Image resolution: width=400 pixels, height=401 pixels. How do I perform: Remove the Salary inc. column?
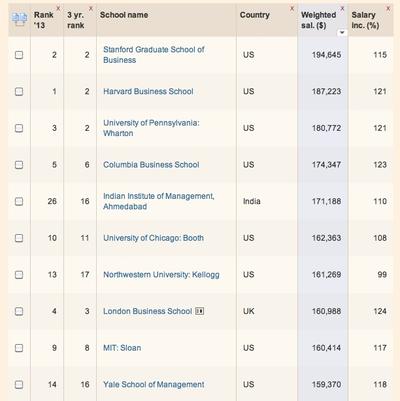point(388,8)
